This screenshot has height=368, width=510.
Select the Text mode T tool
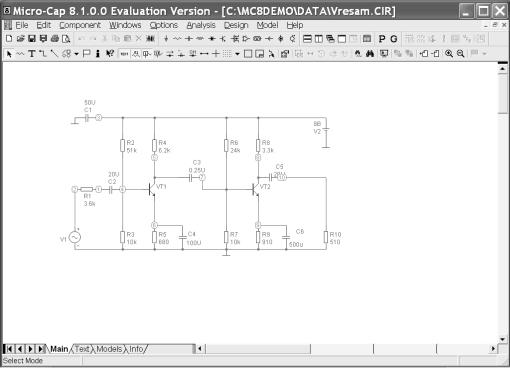pos(32,54)
